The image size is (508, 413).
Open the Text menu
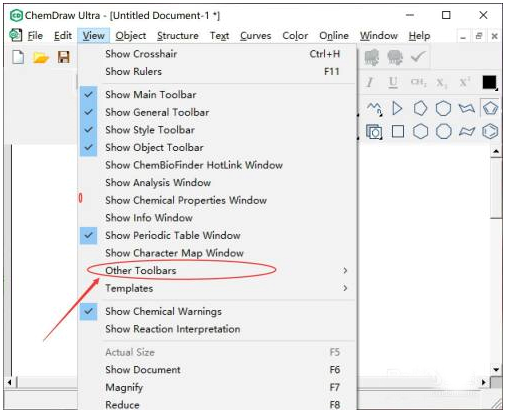[219, 35]
